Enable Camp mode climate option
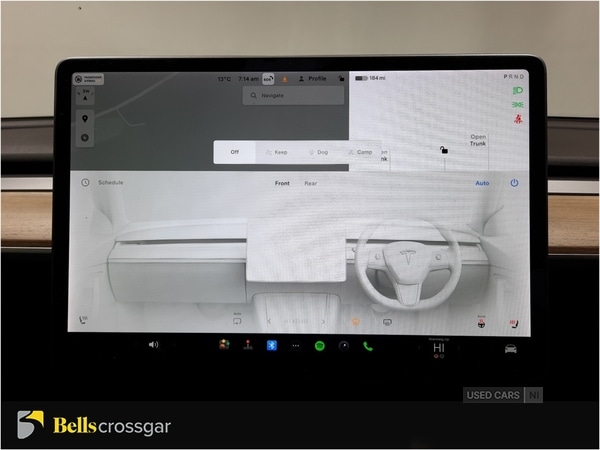The image size is (600, 450). pyautogui.click(x=360, y=152)
